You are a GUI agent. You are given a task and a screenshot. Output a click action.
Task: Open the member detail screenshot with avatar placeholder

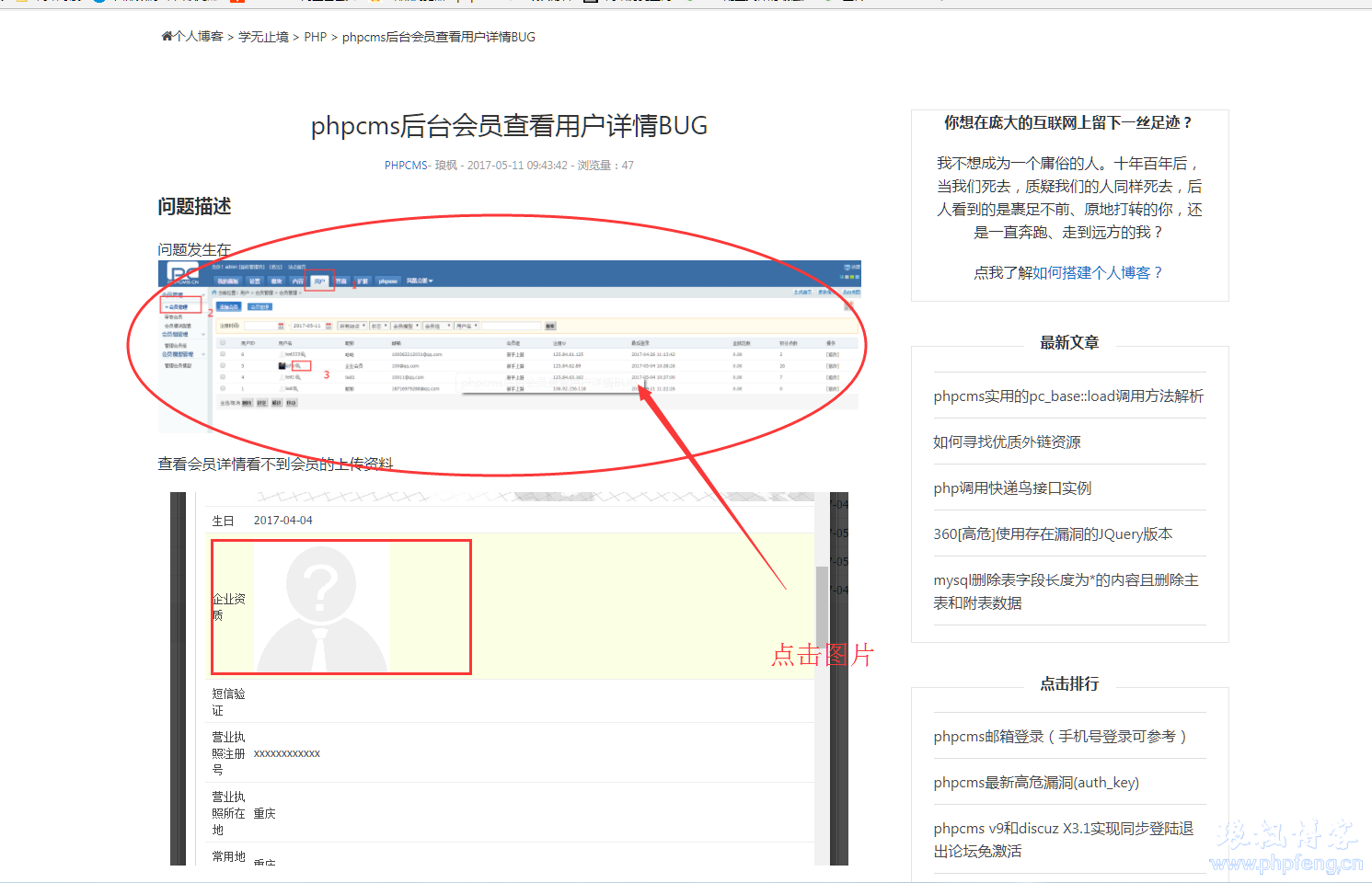(509, 679)
